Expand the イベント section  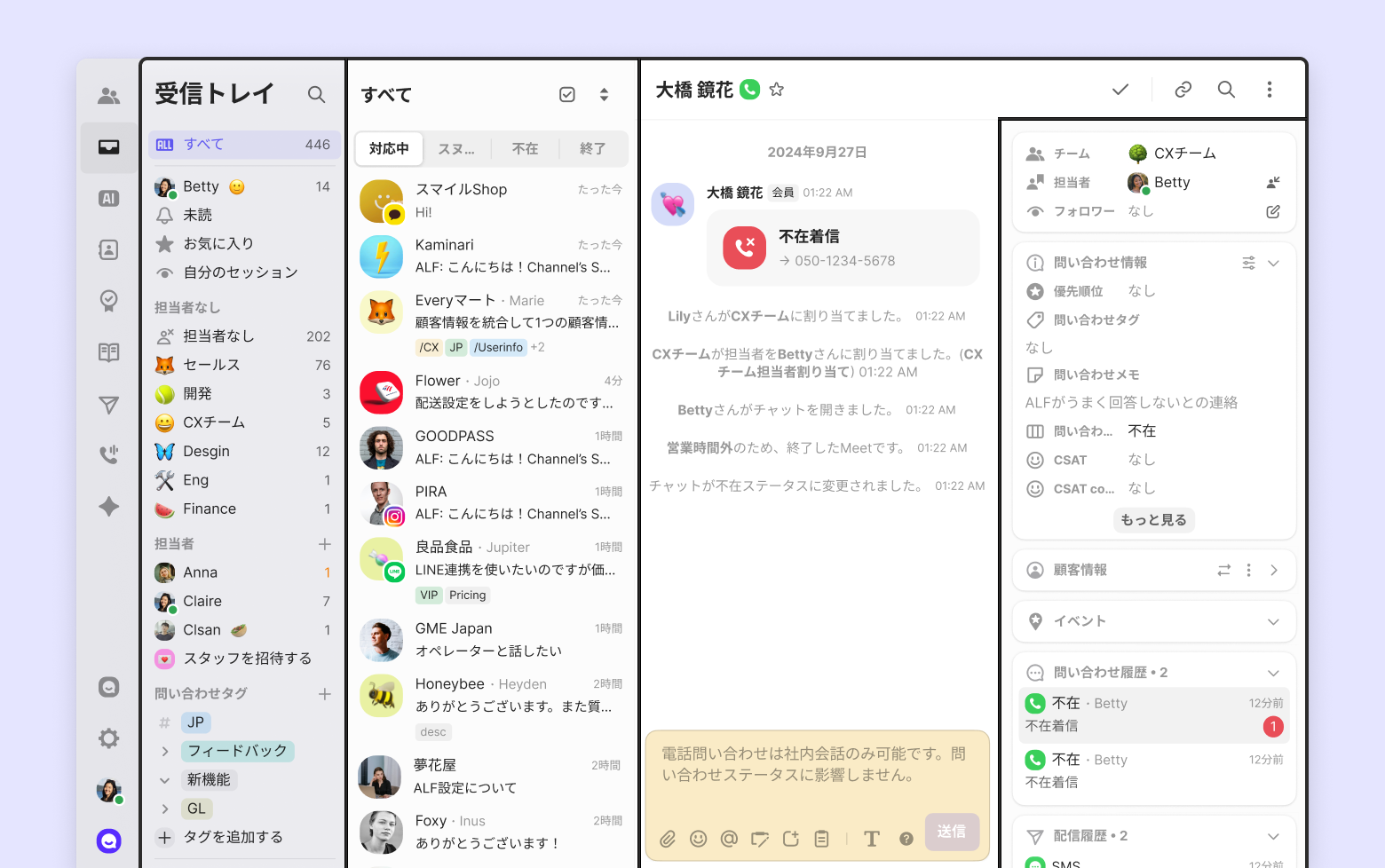1273,621
